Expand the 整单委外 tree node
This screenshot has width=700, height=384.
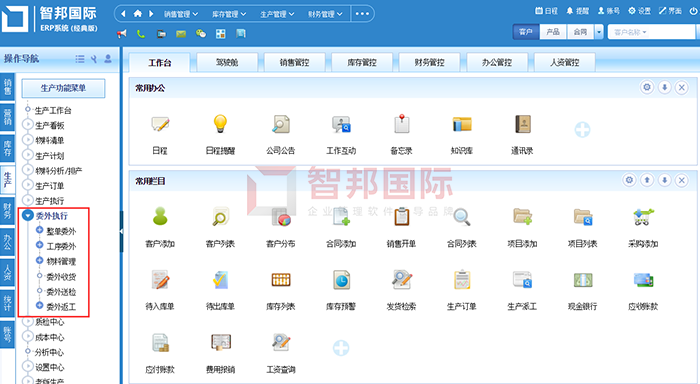coord(39,230)
